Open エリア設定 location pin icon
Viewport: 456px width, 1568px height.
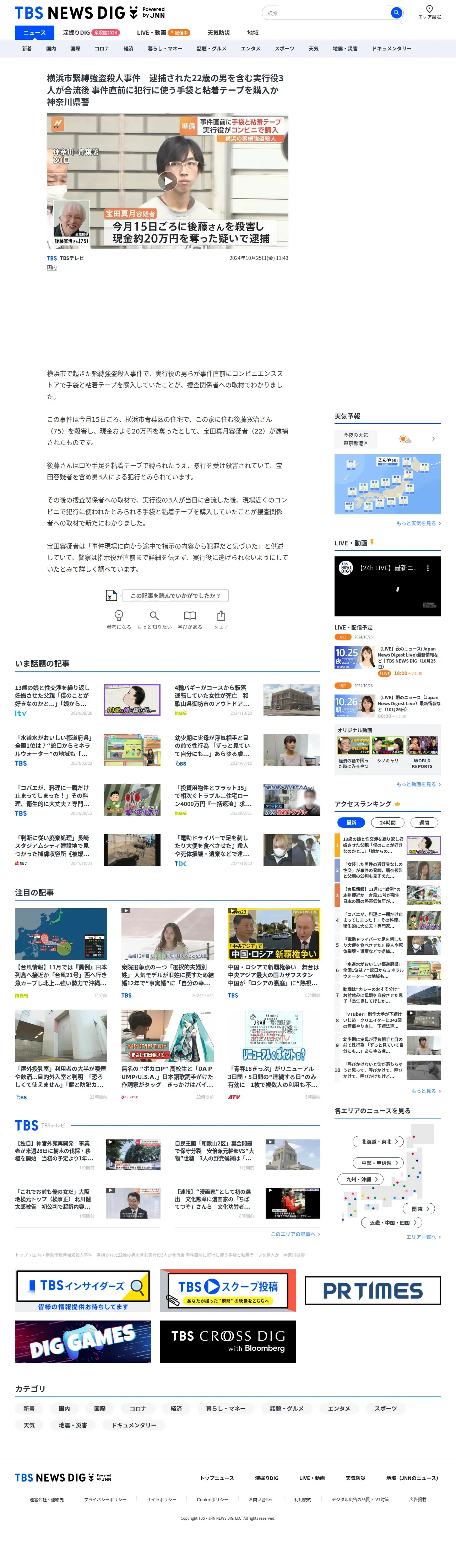429,9
